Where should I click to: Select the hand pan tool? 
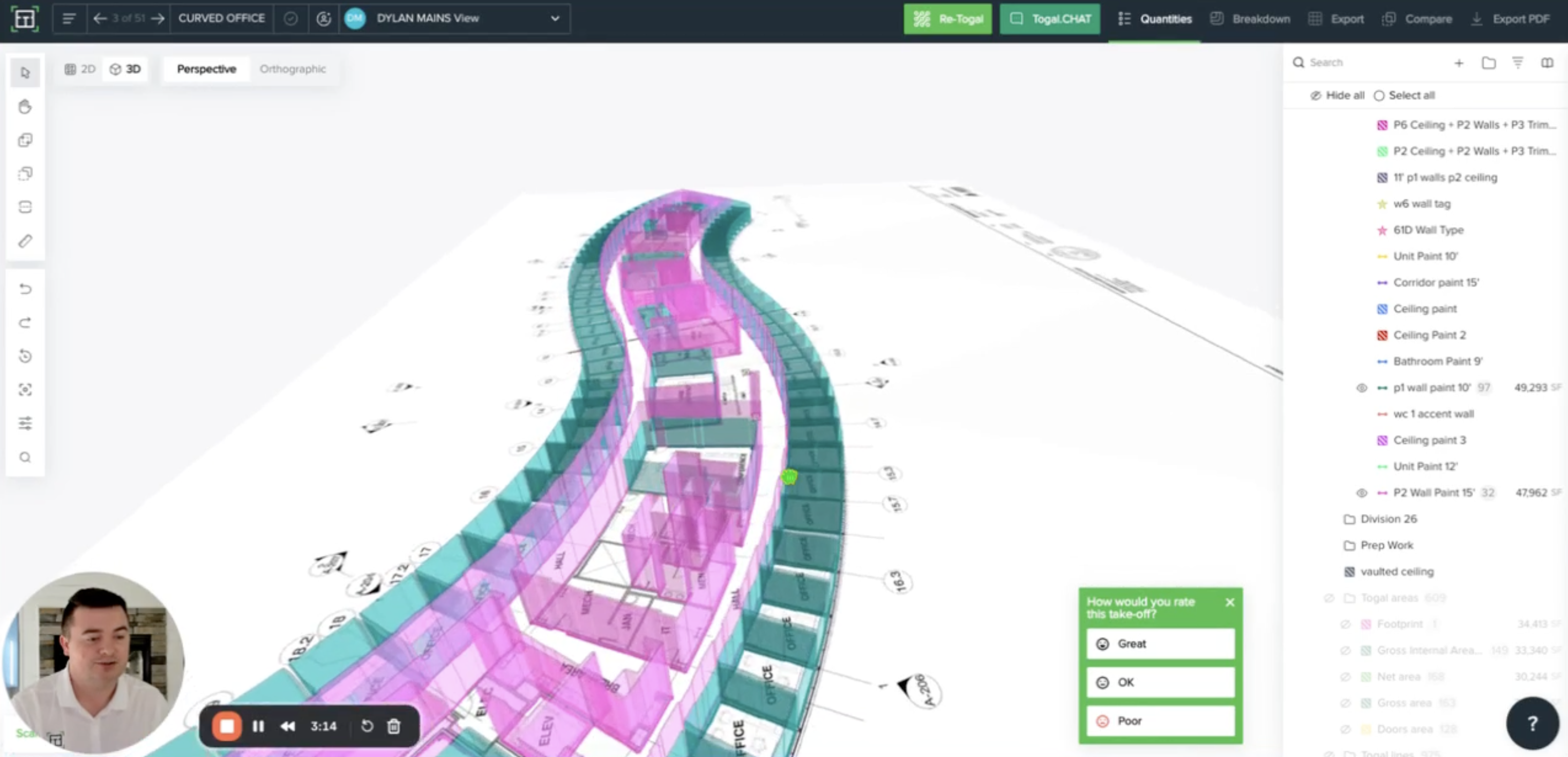point(25,107)
